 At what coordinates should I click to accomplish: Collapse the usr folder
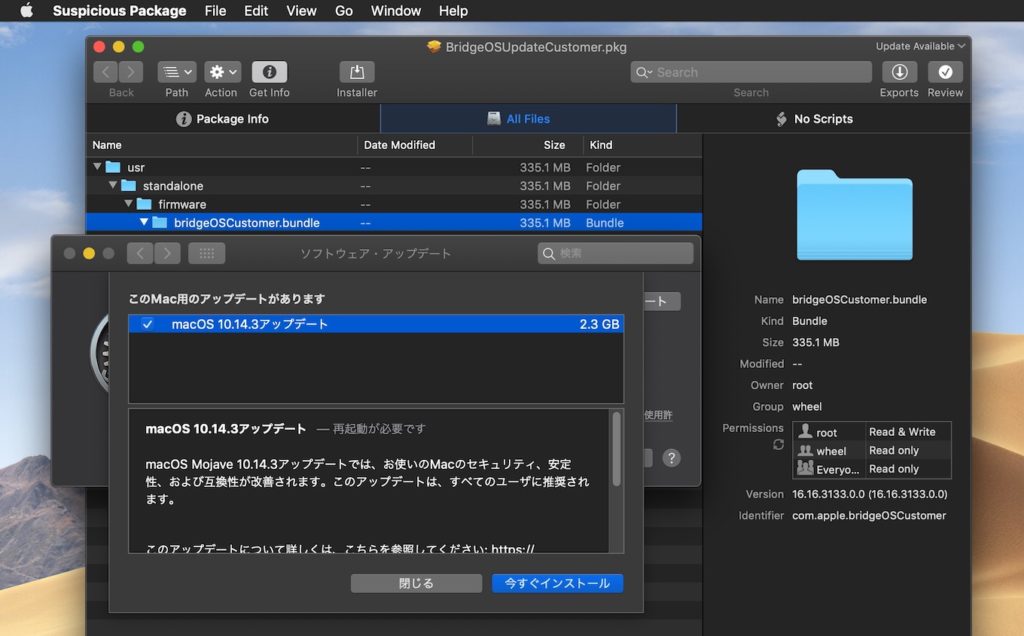pos(96,167)
